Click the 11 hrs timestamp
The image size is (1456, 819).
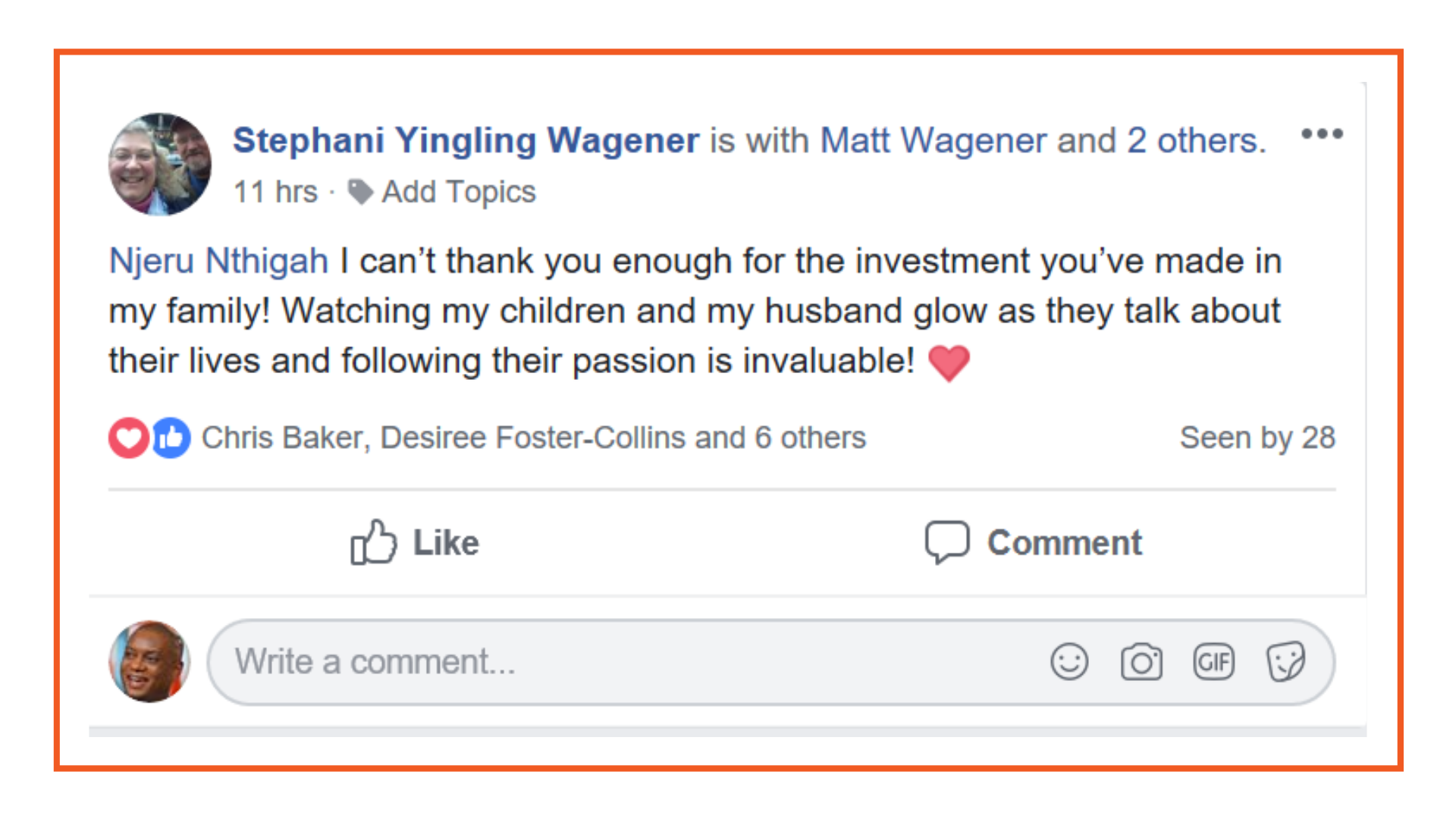click(275, 192)
